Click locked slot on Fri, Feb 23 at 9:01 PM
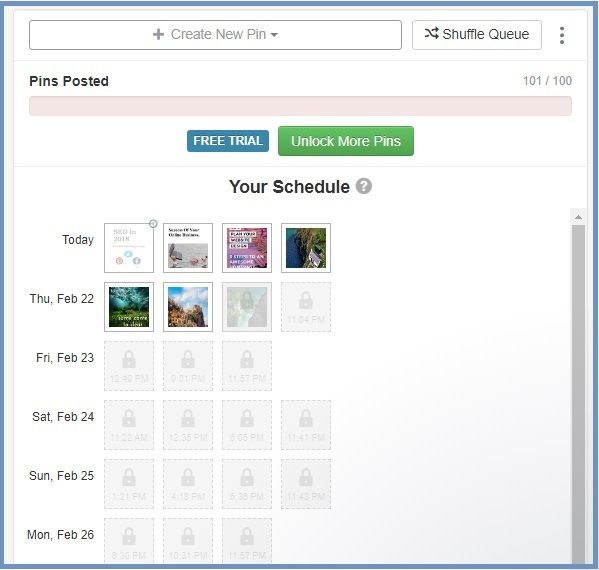The width and height of the screenshot is (599, 570). [188, 366]
